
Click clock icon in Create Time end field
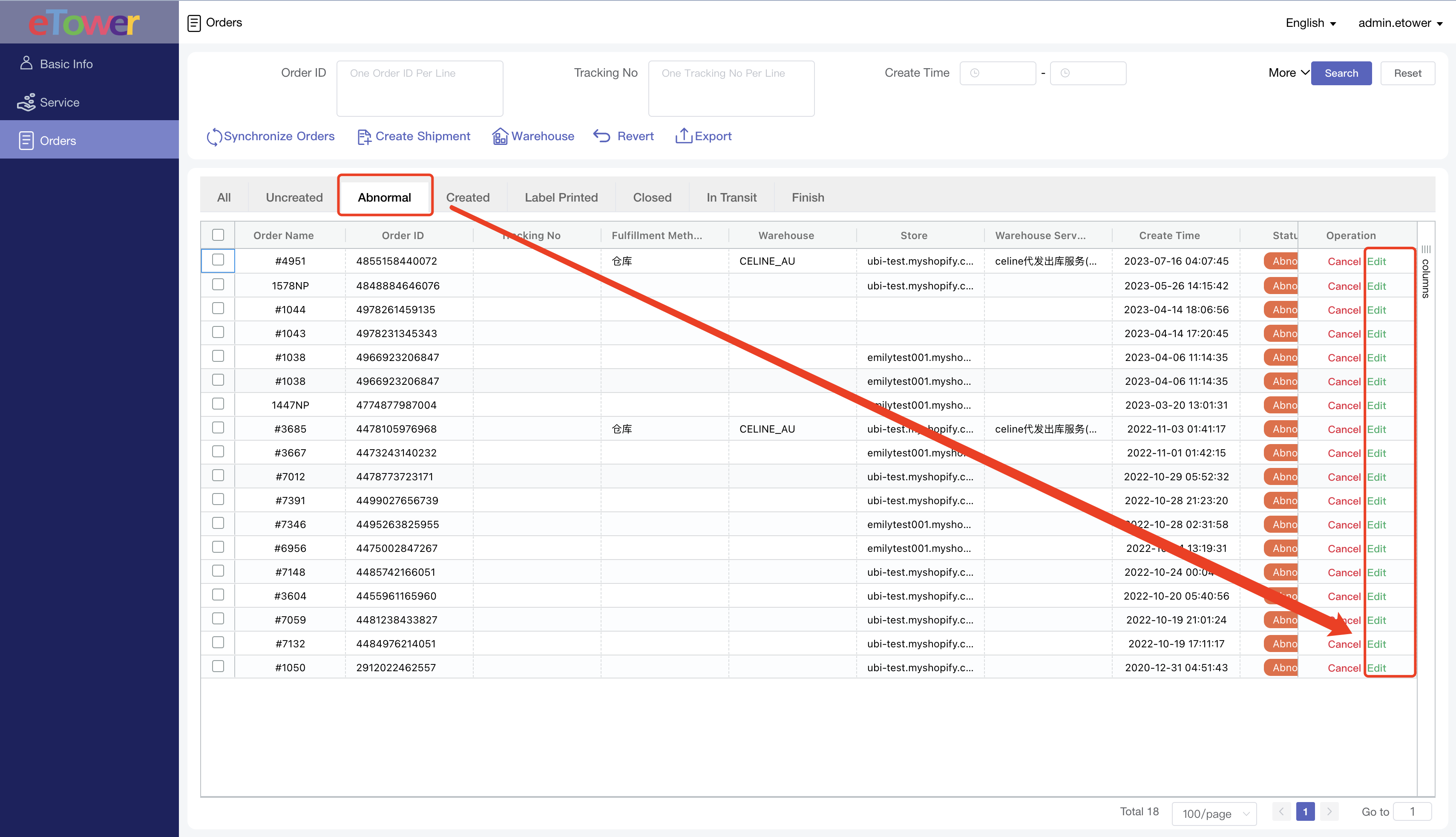(1065, 73)
